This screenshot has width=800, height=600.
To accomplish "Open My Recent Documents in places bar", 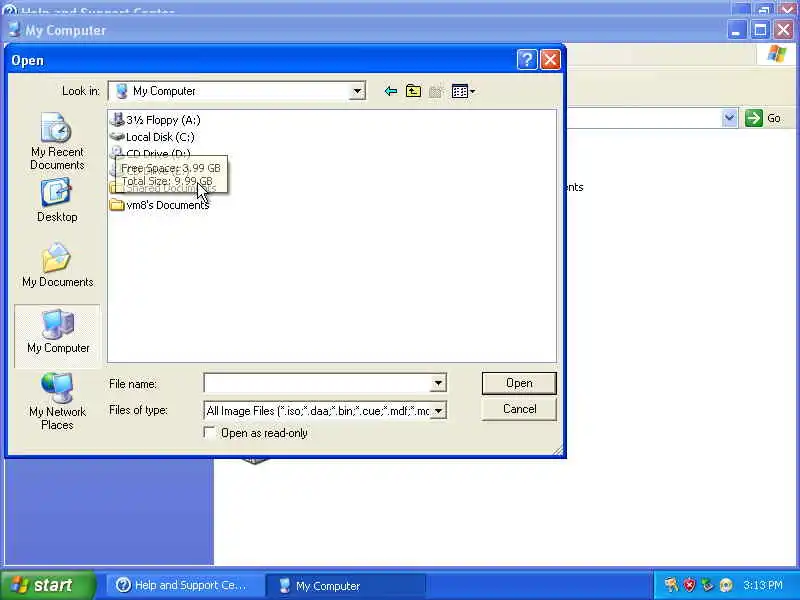I will [57, 141].
